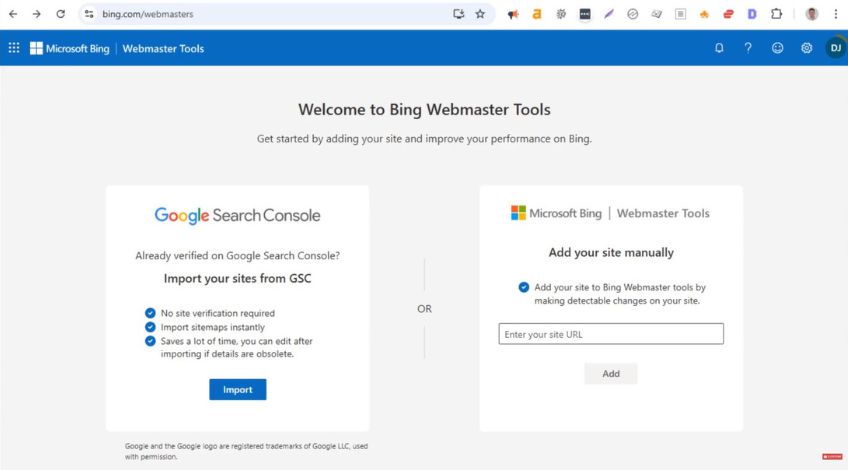Screen dimensions: 848x470
Task: Open the circular slash extension icon
Action: tap(633, 15)
